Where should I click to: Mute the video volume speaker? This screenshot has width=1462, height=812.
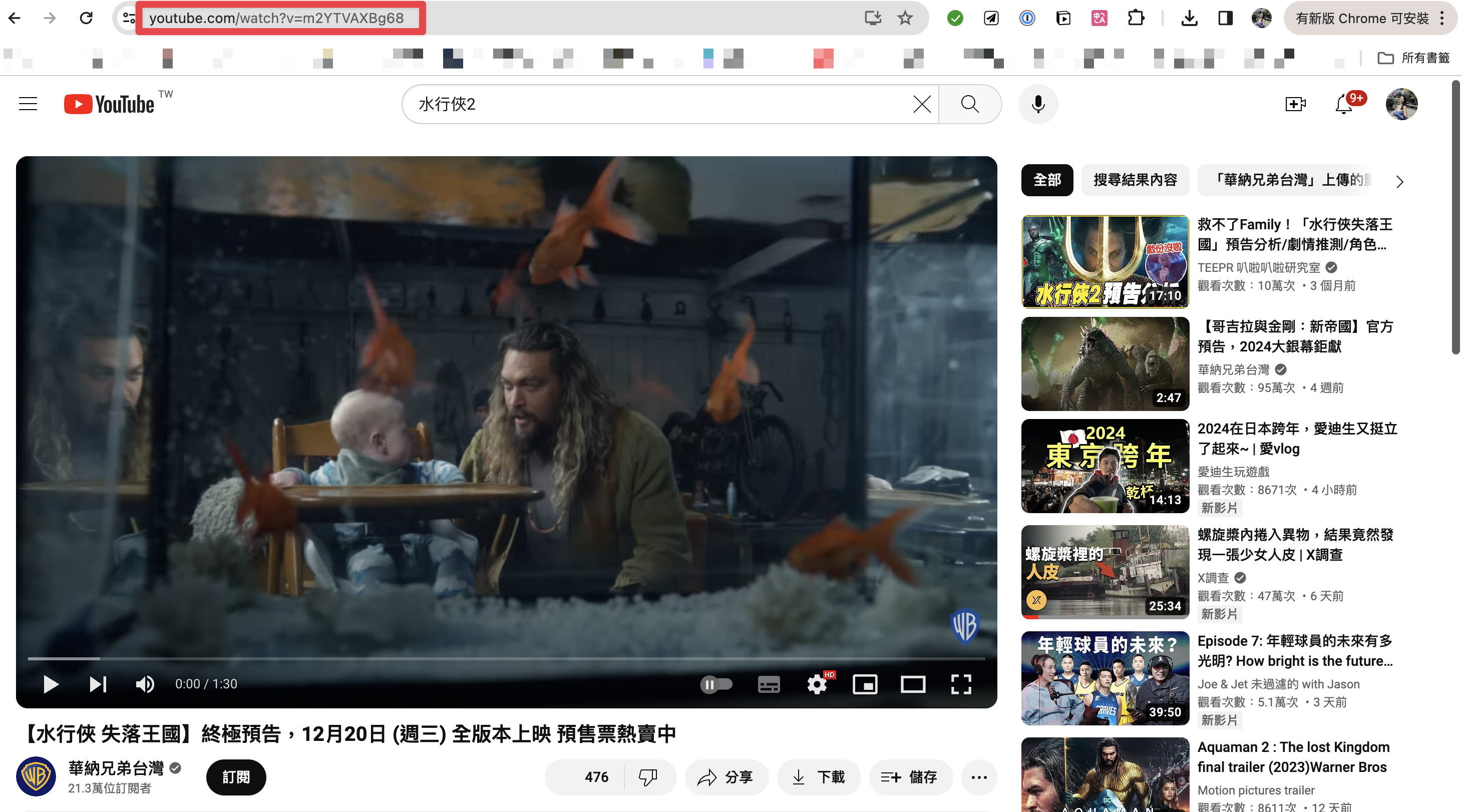click(x=145, y=684)
